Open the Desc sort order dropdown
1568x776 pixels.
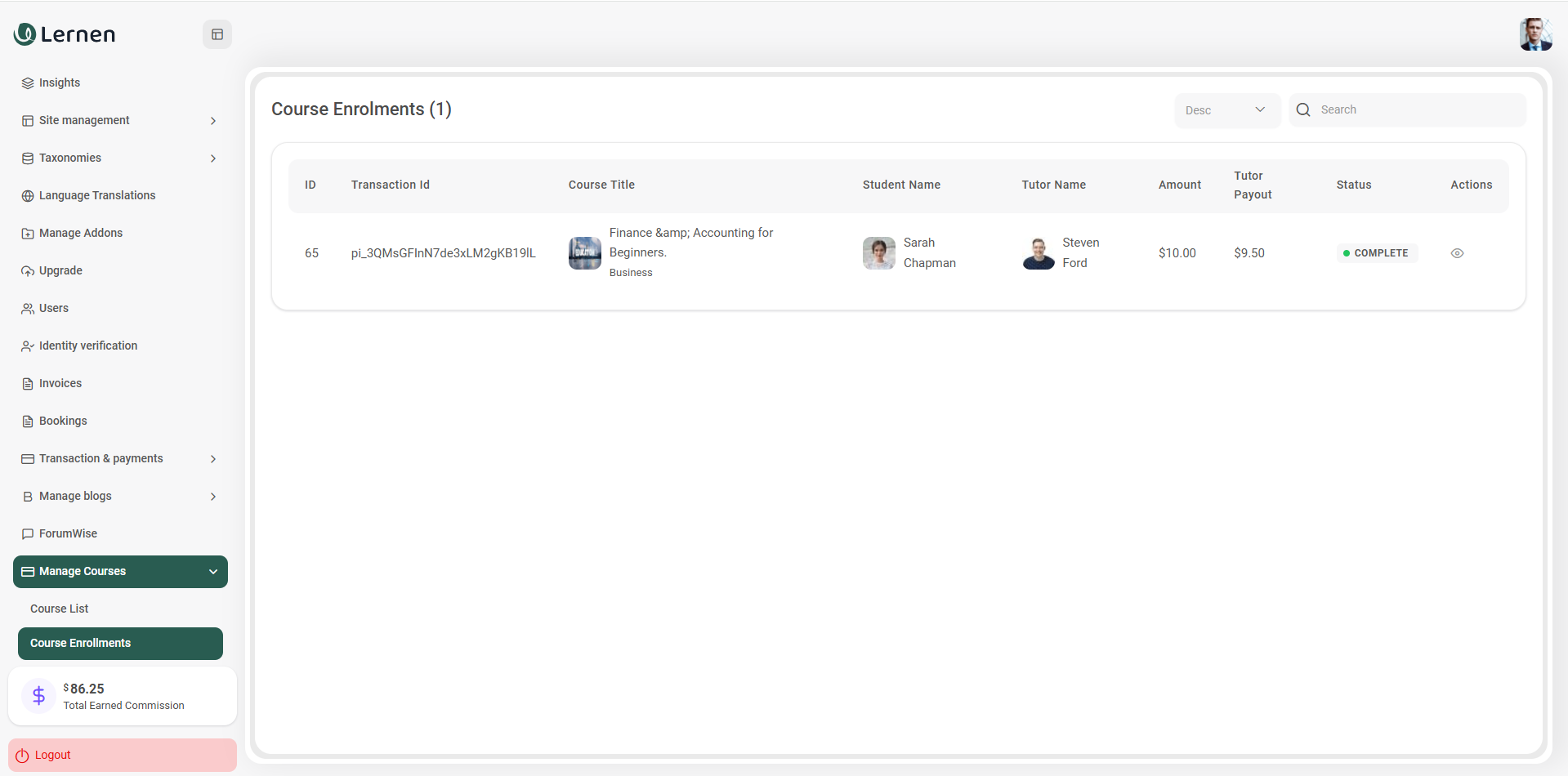[1226, 110]
